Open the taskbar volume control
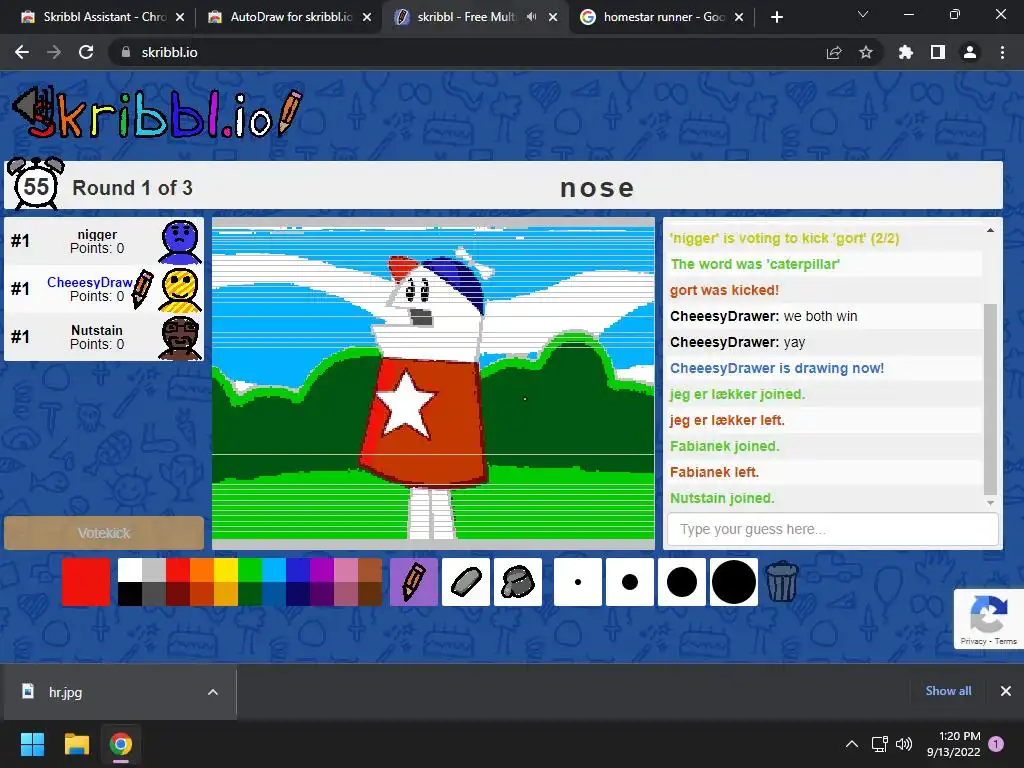Viewport: 1024px width, 768px height. [904, 744]
